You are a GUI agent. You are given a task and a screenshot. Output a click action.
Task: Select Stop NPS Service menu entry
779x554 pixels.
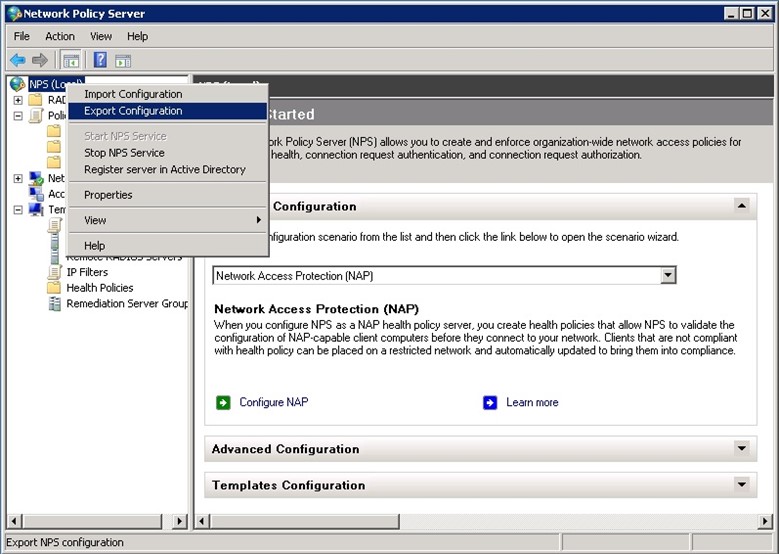pos(168,153)
